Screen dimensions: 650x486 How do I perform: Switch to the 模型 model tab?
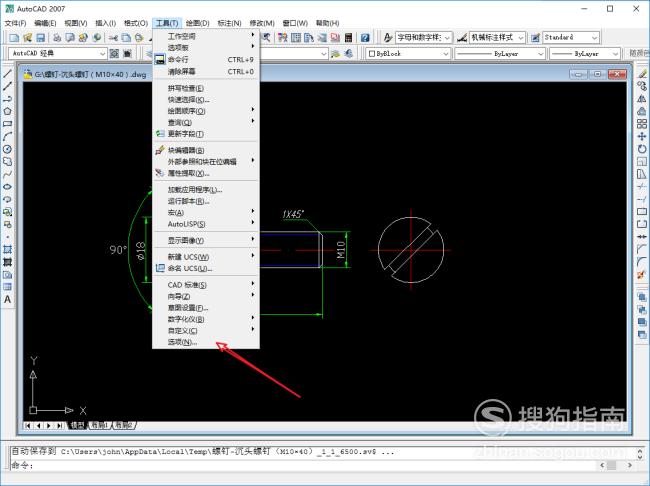click(77, 425)
